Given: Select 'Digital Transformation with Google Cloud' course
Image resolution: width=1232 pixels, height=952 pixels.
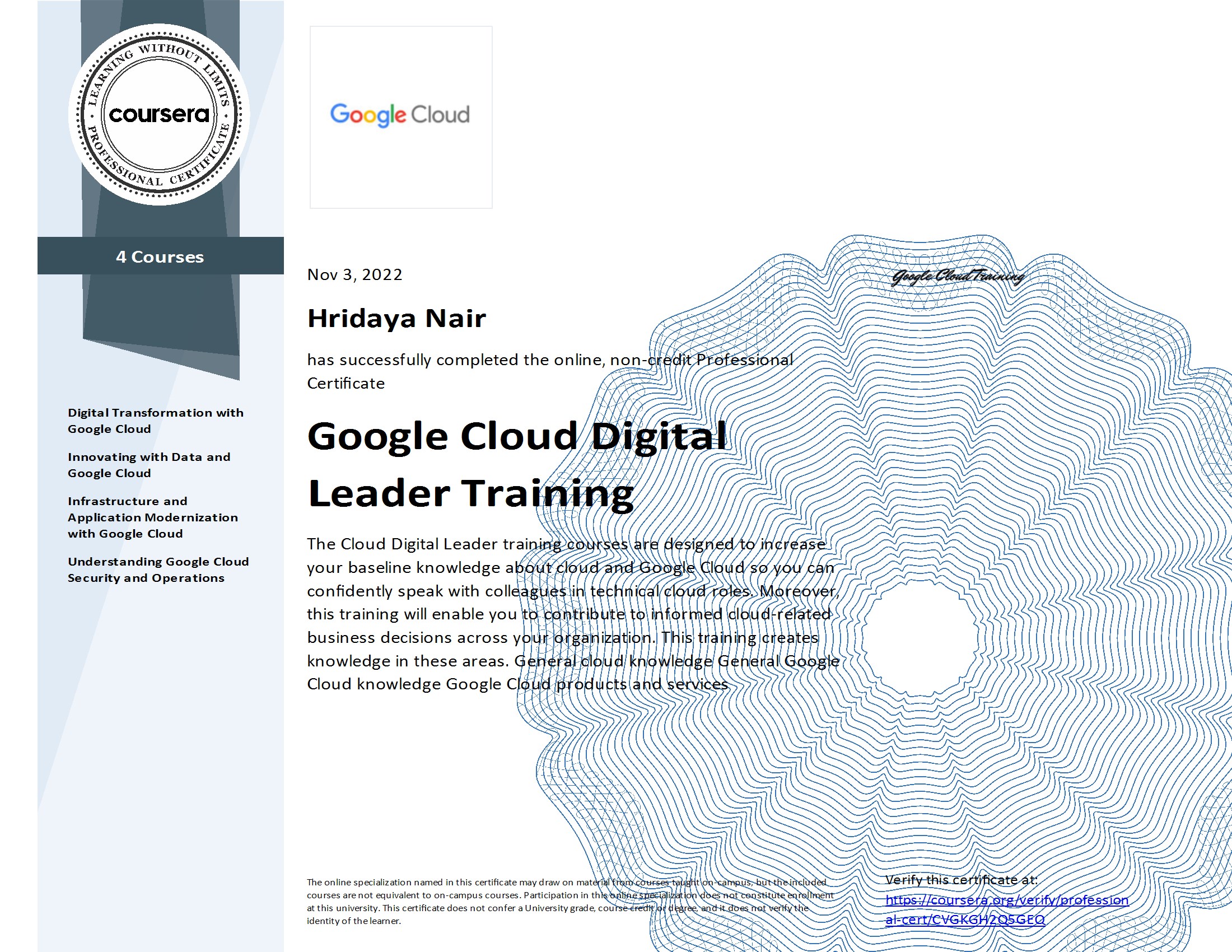Looking at the screenshot, I should click(156, 421).
